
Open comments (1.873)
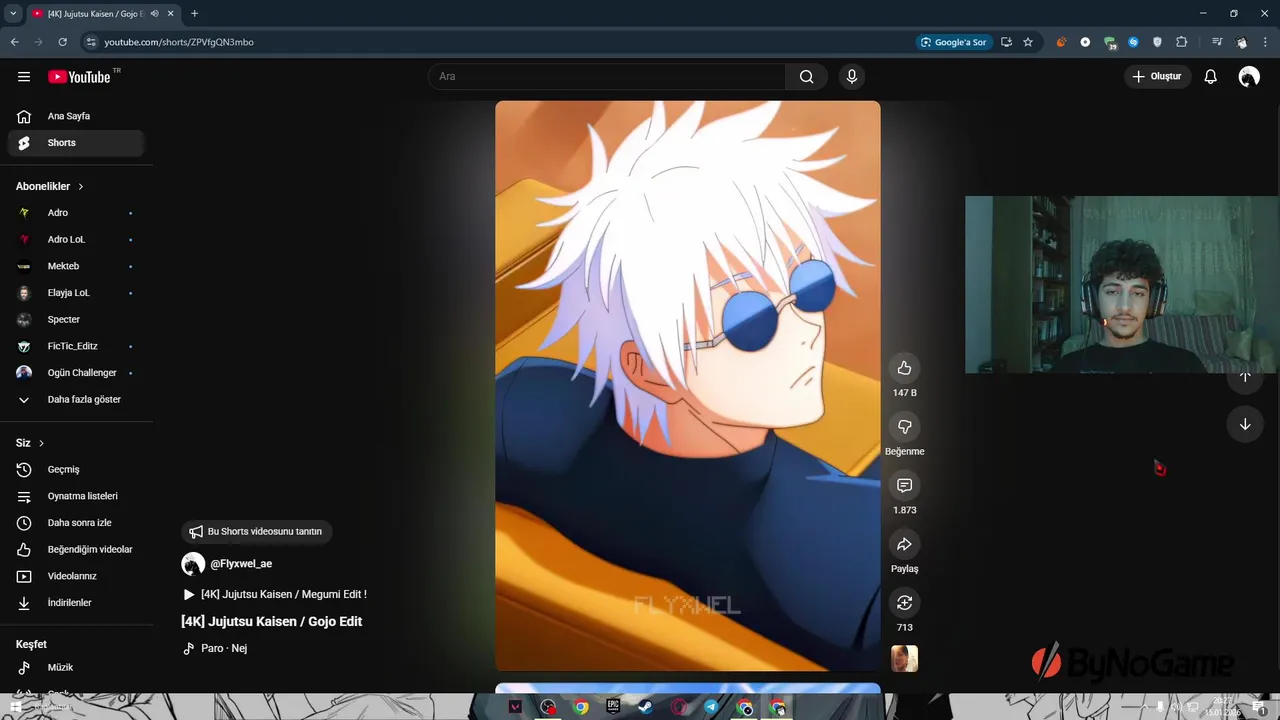(x=904, y=485)
